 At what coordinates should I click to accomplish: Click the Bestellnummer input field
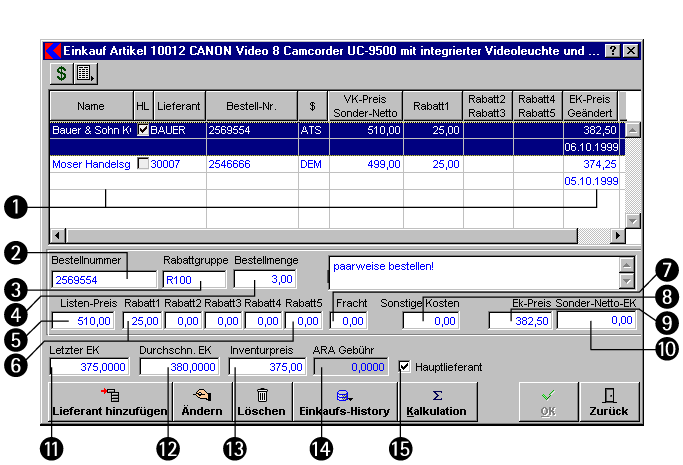pyautogui.click(x=104, y=280)
